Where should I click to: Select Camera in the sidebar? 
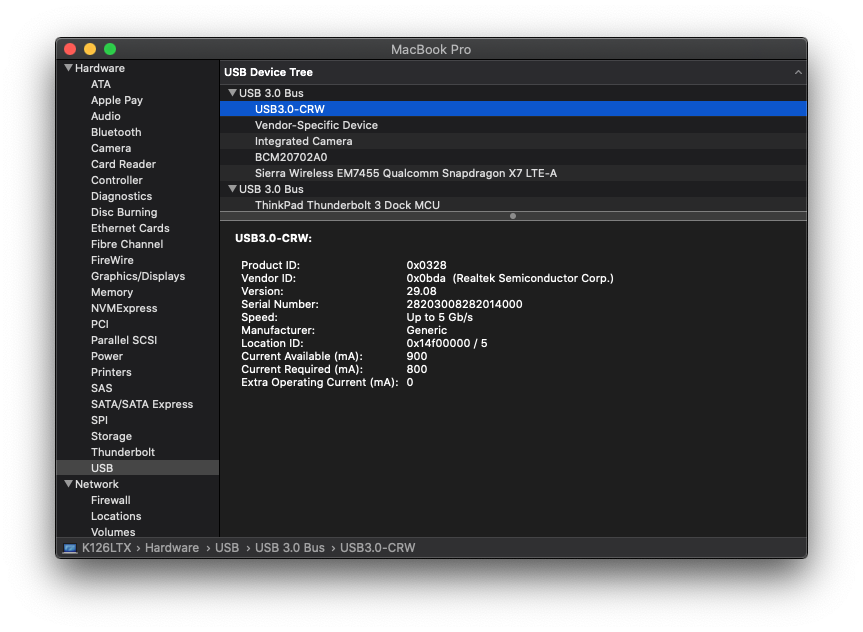point(111,148)
